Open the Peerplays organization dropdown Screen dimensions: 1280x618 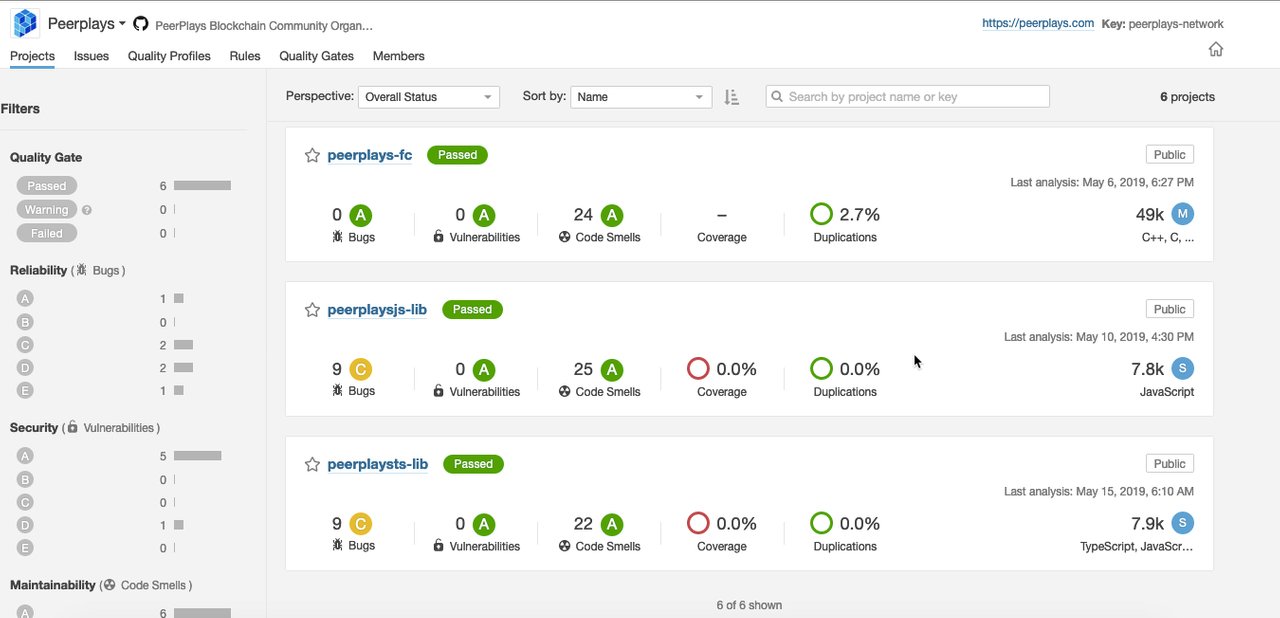coord(87,23)
